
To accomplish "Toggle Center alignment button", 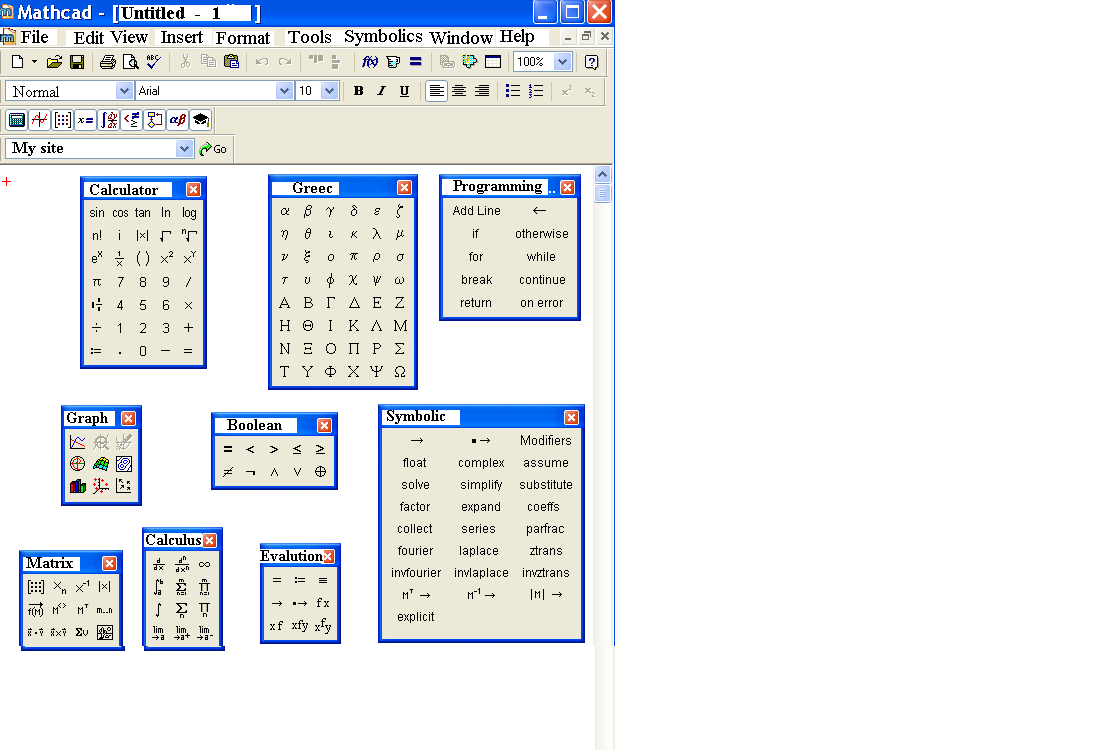I will point(459,91).
